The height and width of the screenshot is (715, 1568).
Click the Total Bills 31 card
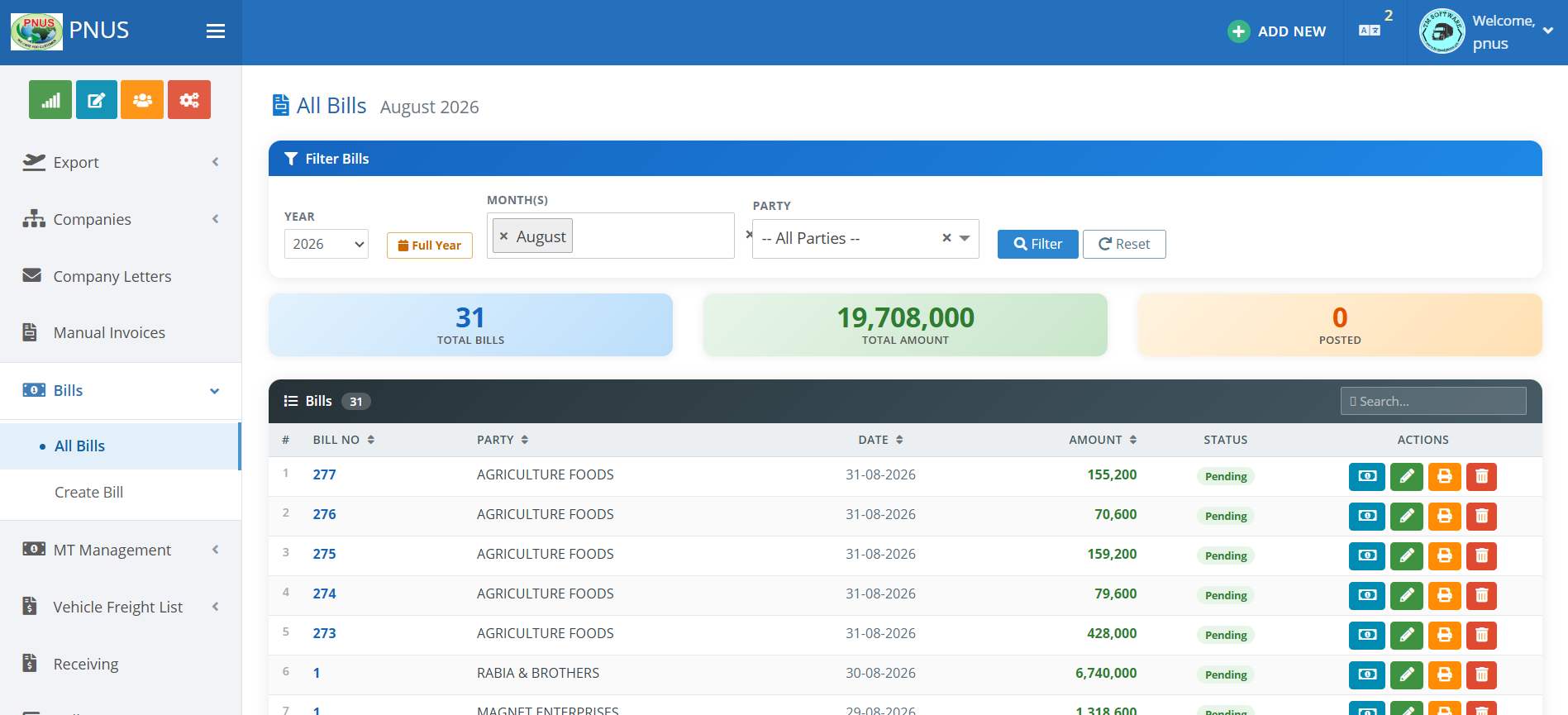pos(470,325)
